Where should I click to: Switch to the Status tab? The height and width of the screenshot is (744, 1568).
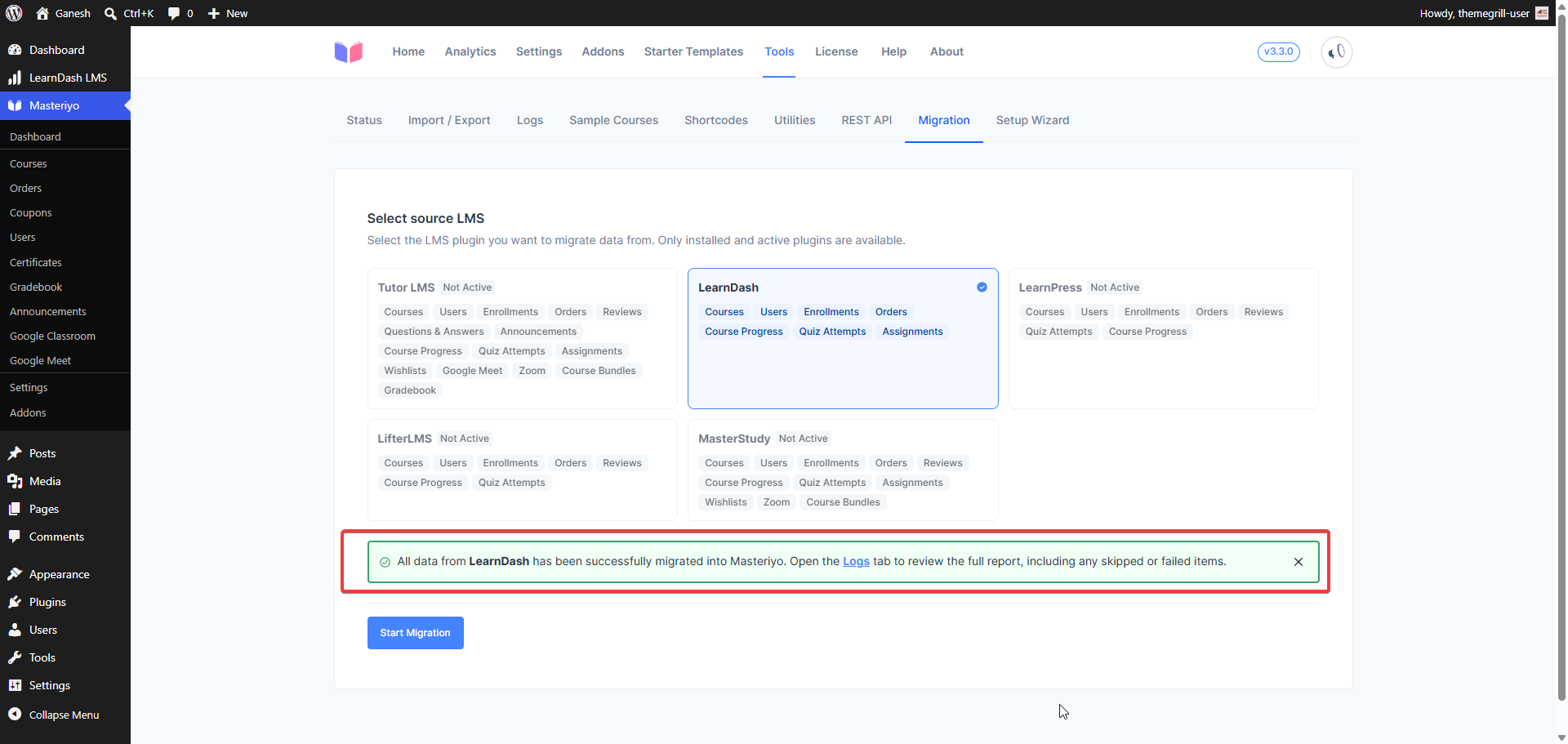[x=364, y=120]
